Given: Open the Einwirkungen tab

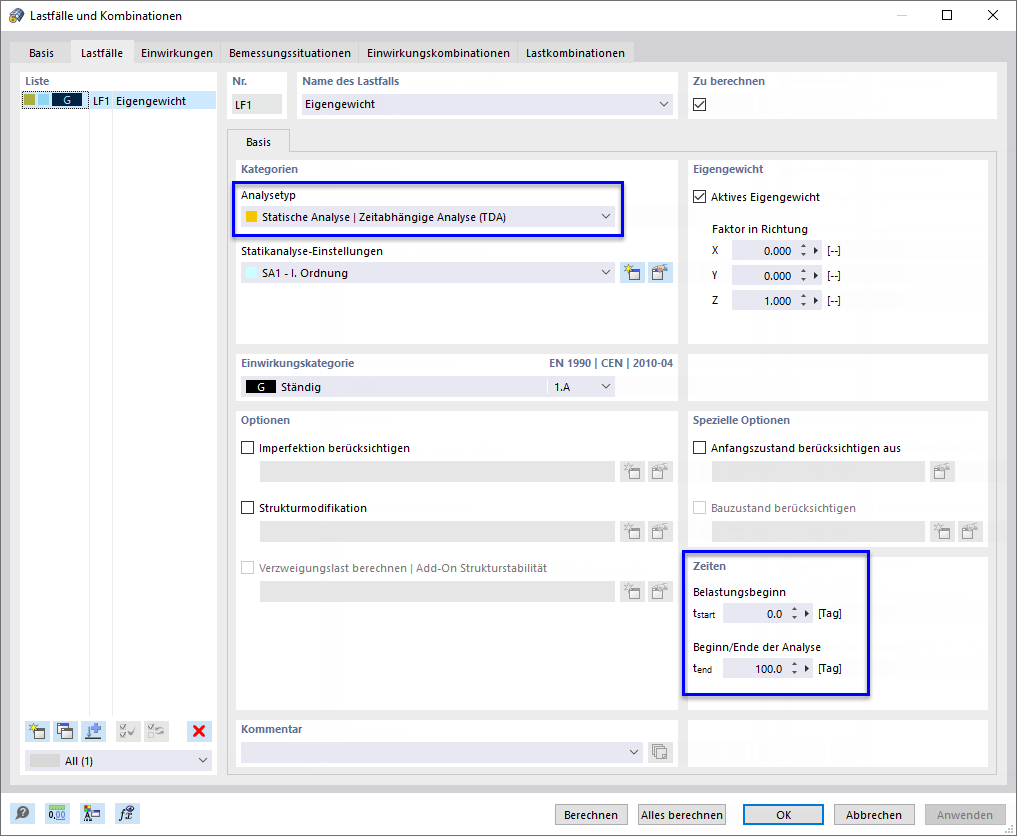Looking at the screenshot, I should pyautogui.click(x=177, y=51).
